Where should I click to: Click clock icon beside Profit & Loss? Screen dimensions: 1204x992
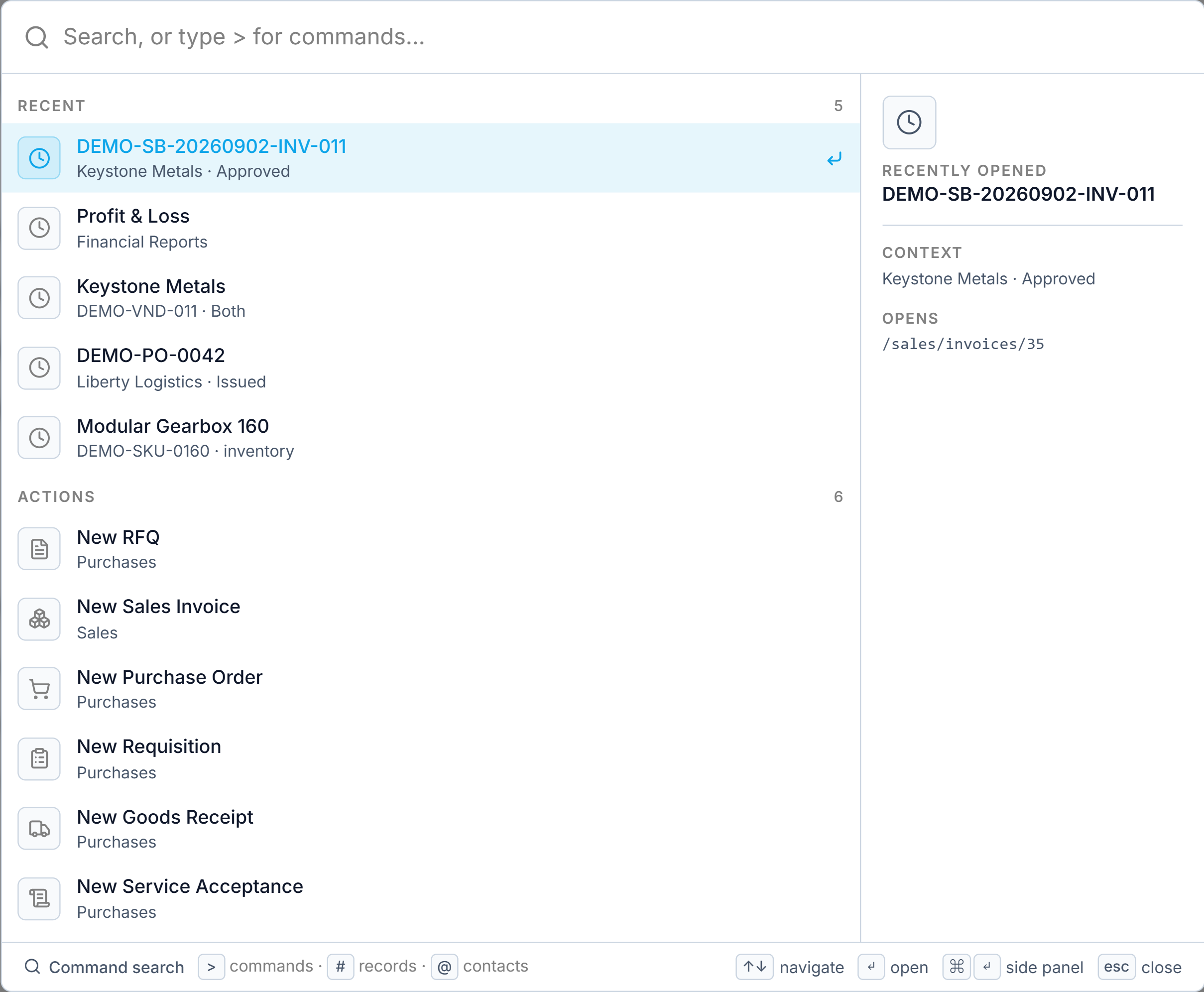39,228
